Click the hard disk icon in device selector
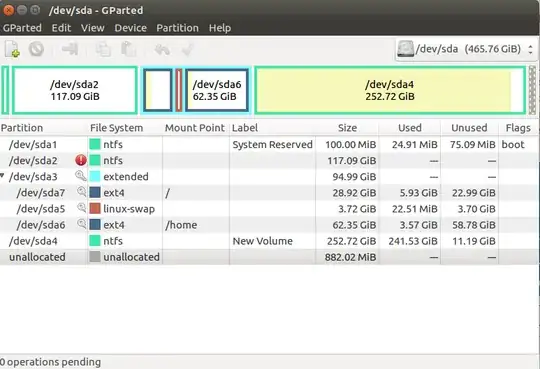Image resolution: width=540 pixels, height=369 pixels. tap(405, 49)
